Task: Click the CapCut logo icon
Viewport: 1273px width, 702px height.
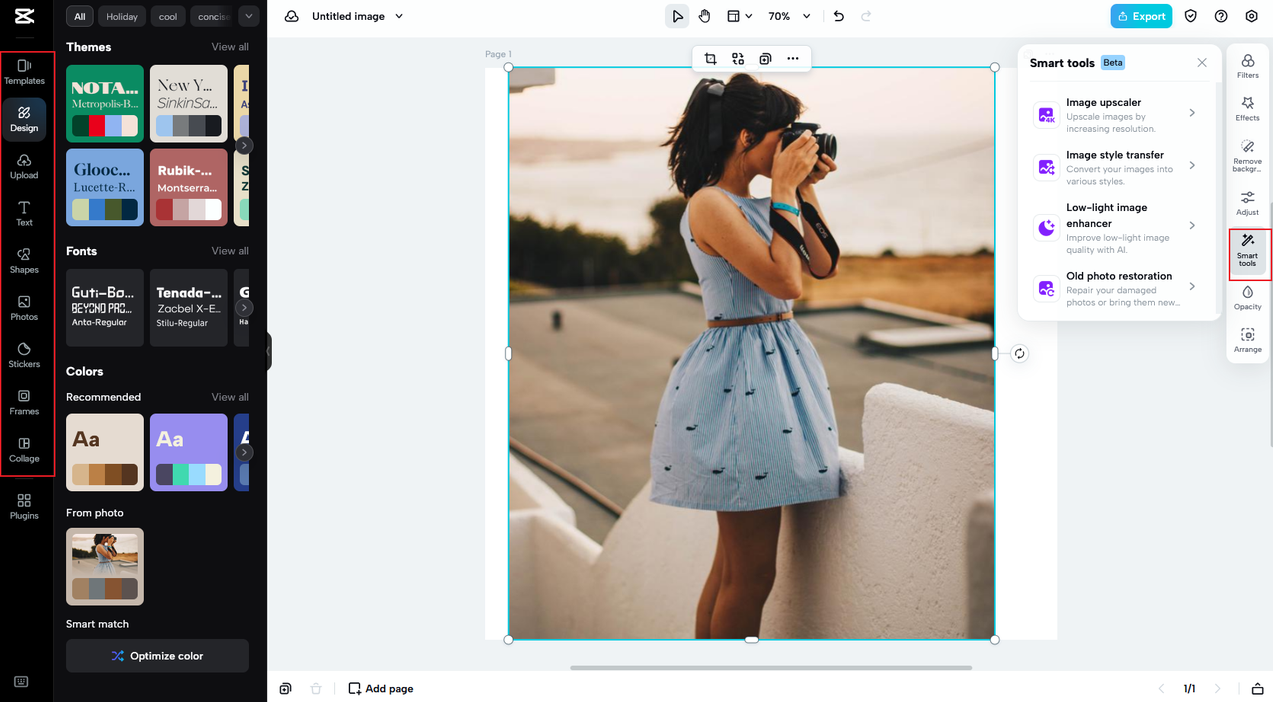Action: 24,16
